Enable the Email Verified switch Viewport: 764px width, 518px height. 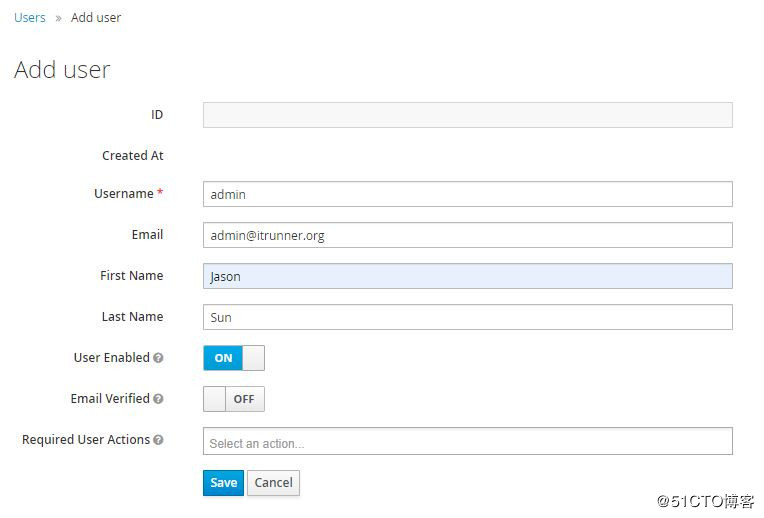tap(234, 399)
